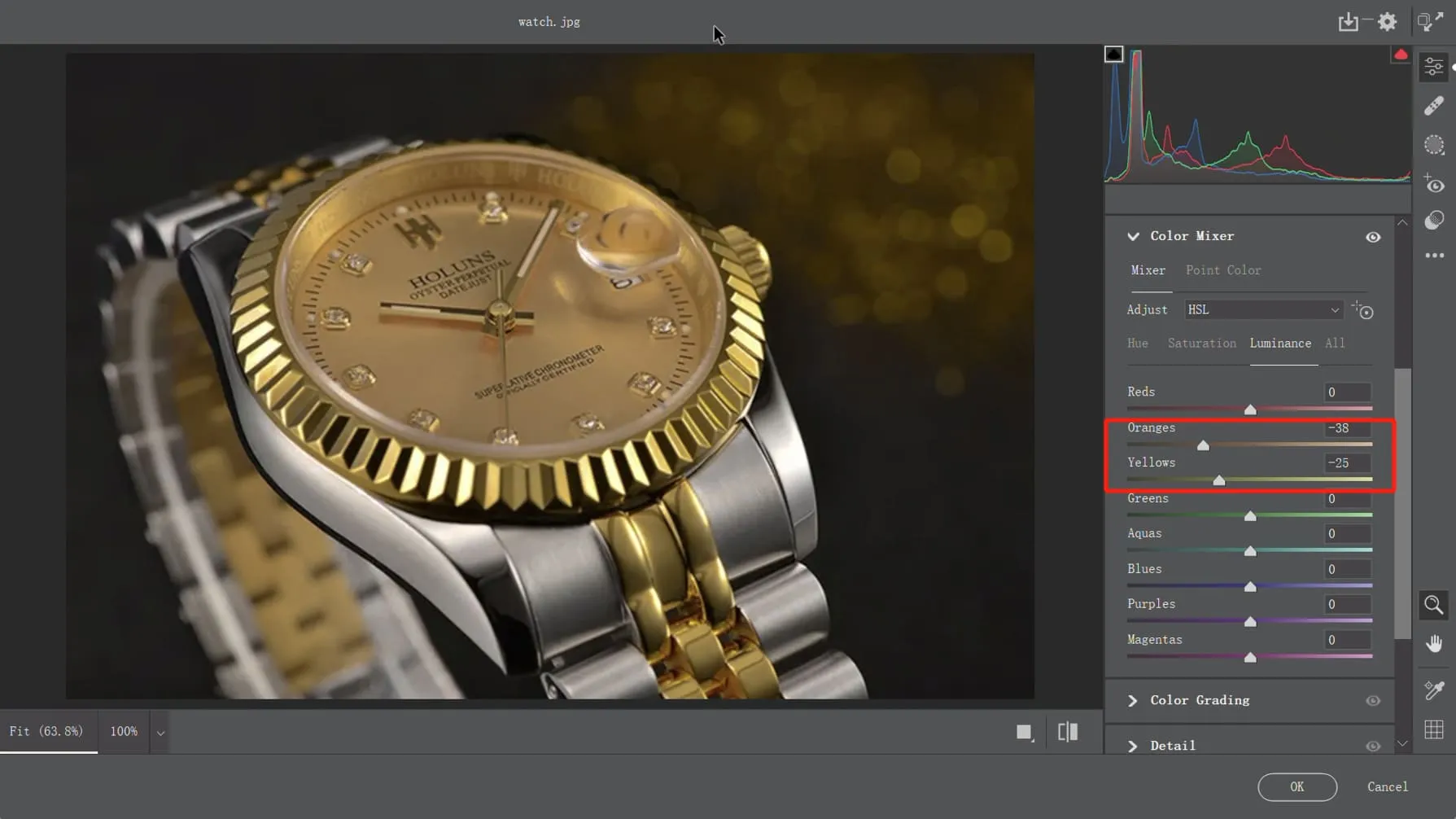Open the Masking tool
Screen dimensions: 1456x819
point(1434,145)
